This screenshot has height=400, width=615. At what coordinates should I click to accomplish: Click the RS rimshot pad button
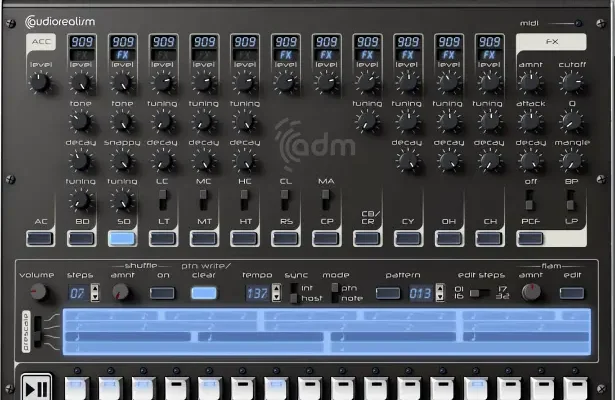[285, 238]
